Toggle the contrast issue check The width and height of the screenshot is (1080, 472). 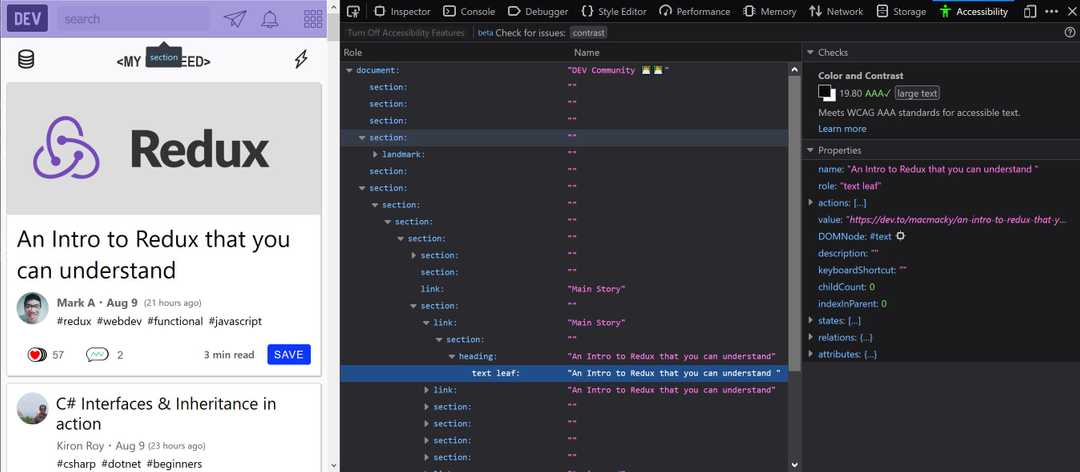[x=588, y=33]
